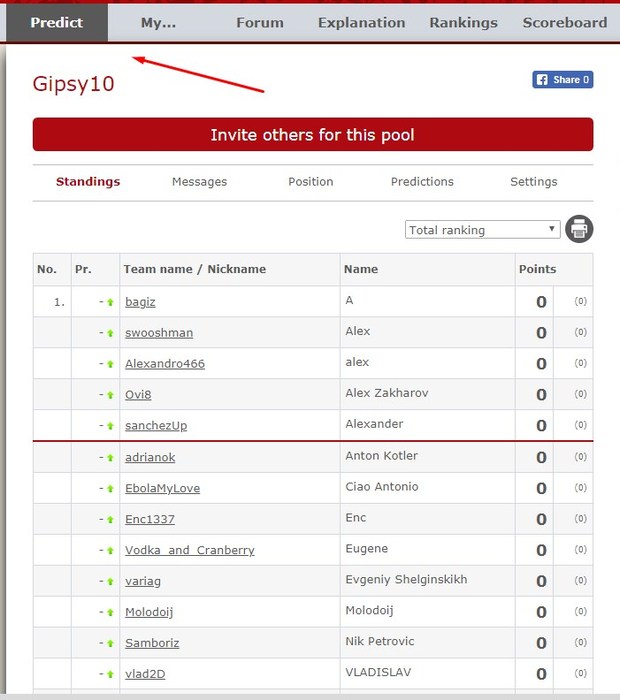Open the Ovi8 team link
Screen dimensions: 620x700
pyautogui.click(x=138, y=395)
